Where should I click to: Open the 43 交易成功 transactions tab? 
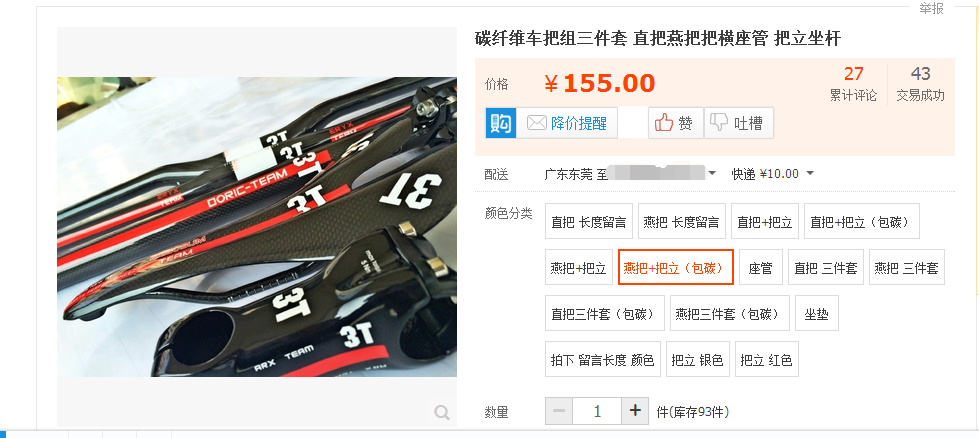pyautogui.click(x=921, y=84)
